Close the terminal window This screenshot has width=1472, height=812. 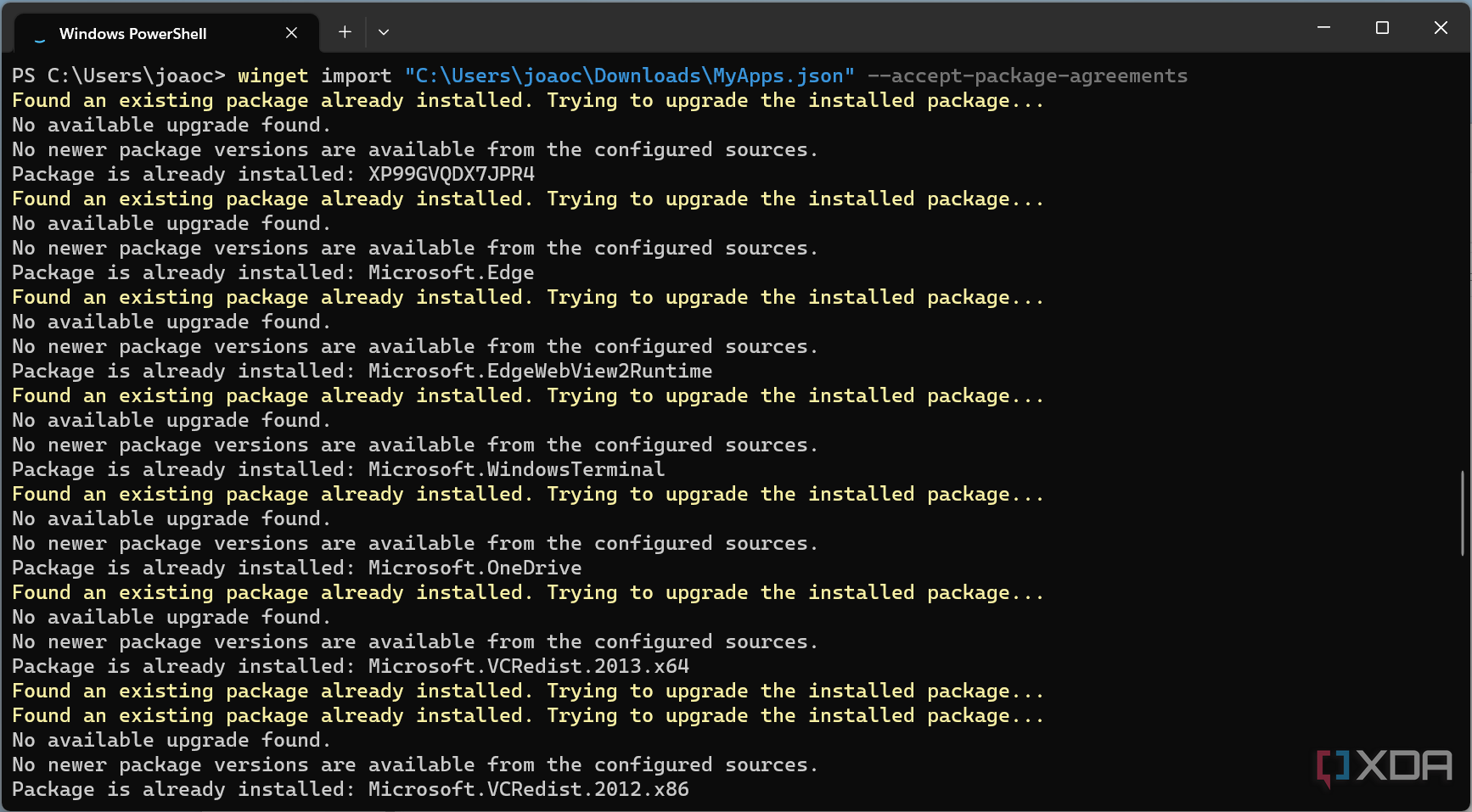(x=1441, y=28)
